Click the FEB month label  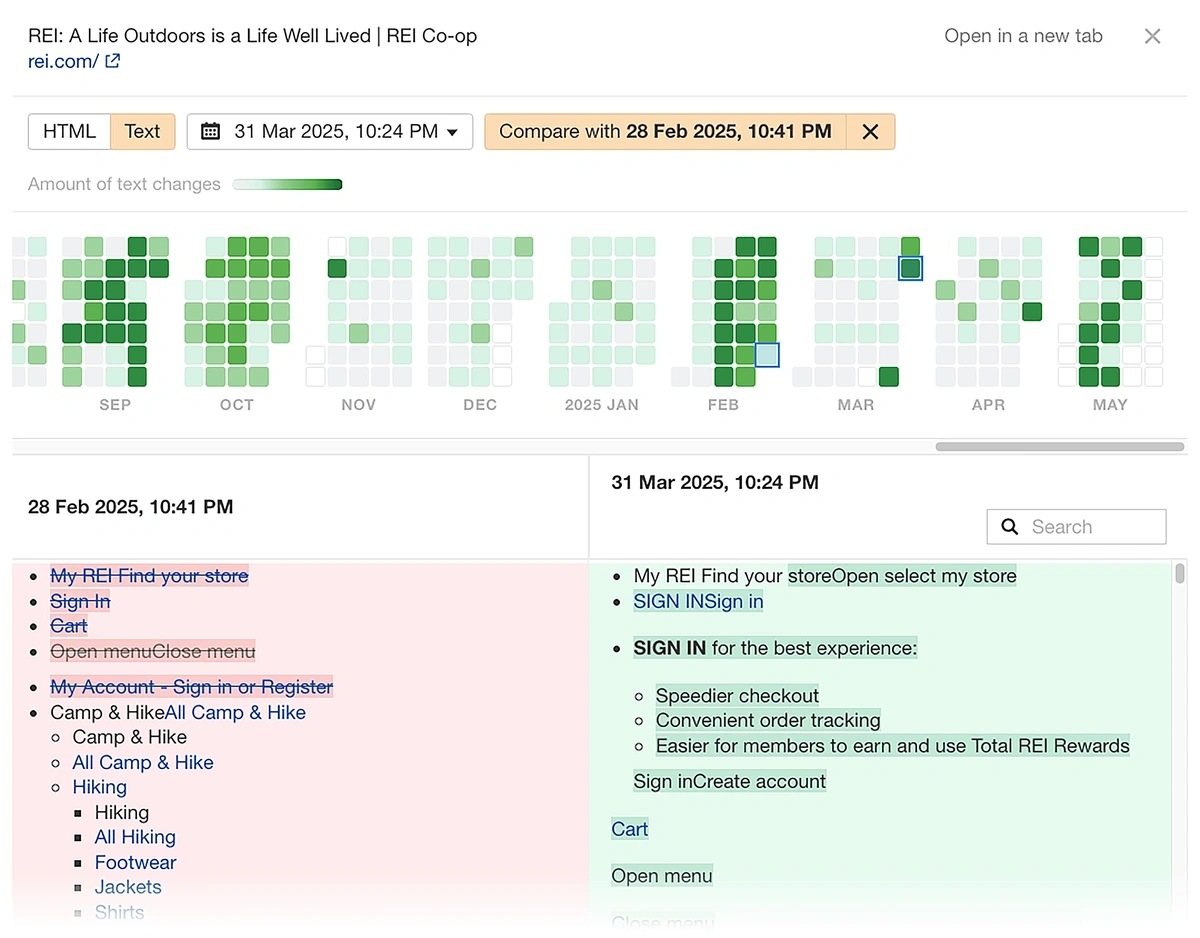click(x=723, y=405)
